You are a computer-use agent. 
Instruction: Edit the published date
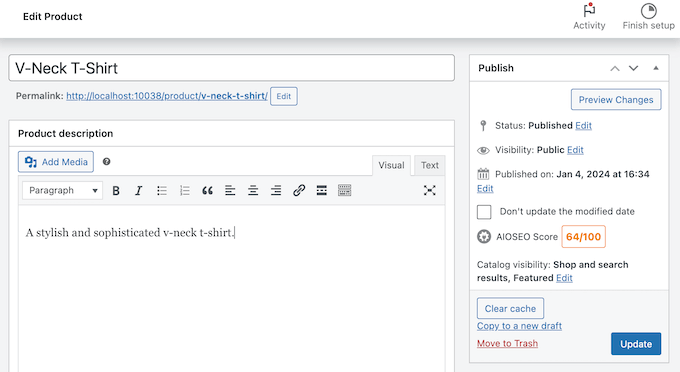(x=485, y=189)
